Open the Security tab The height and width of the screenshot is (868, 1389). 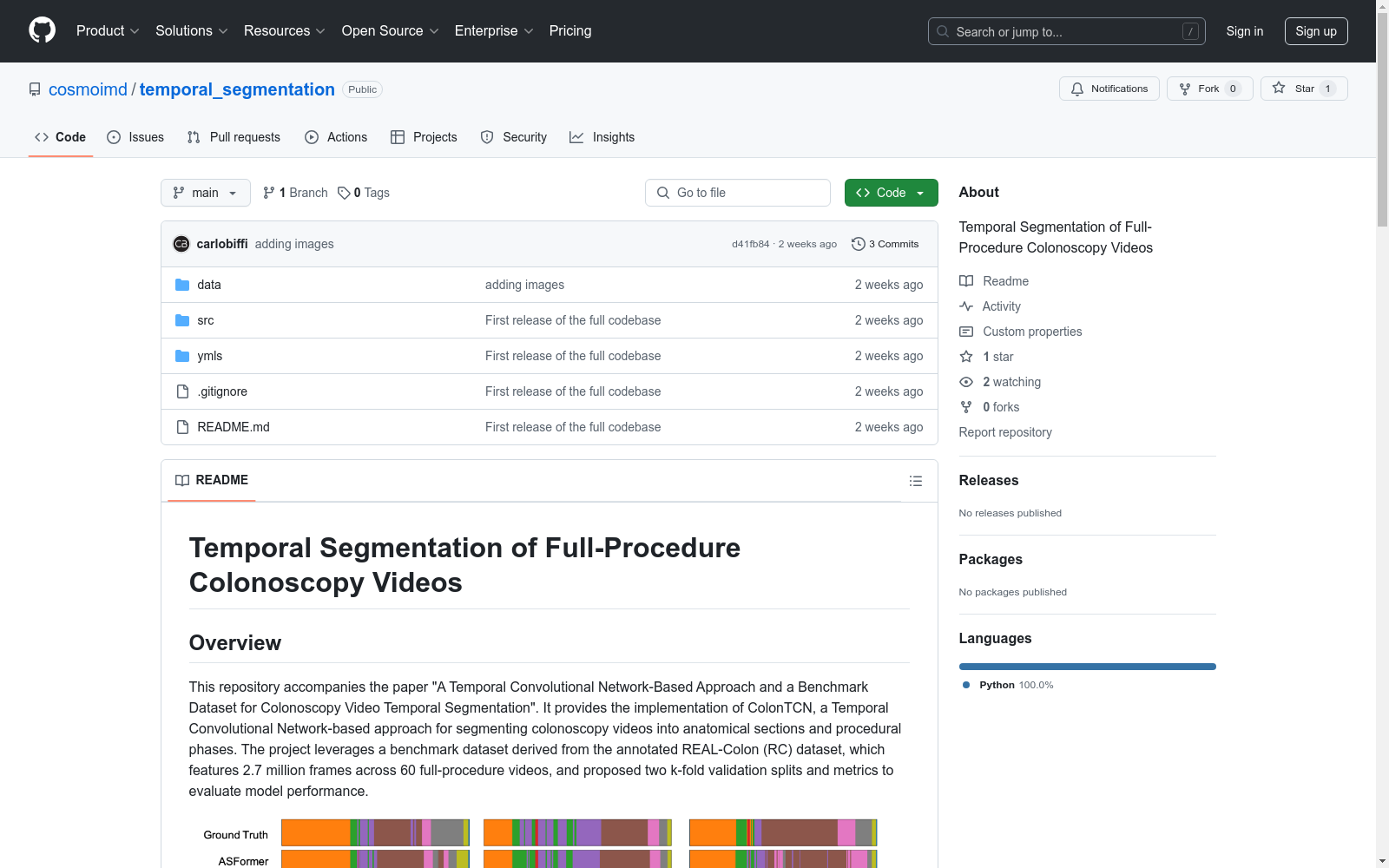click(x=514, y=137)
